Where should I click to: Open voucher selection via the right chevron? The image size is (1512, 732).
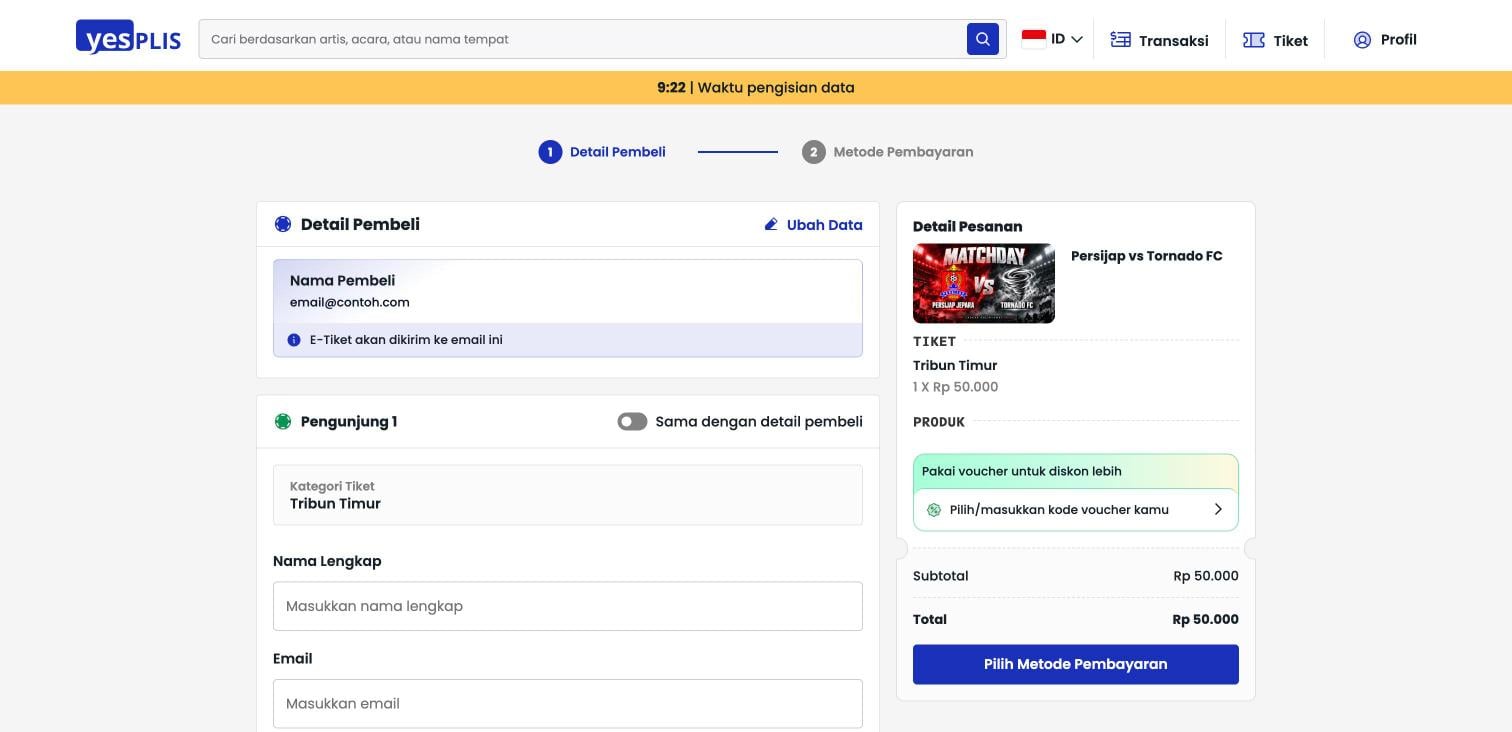[x=1218, y=509]
